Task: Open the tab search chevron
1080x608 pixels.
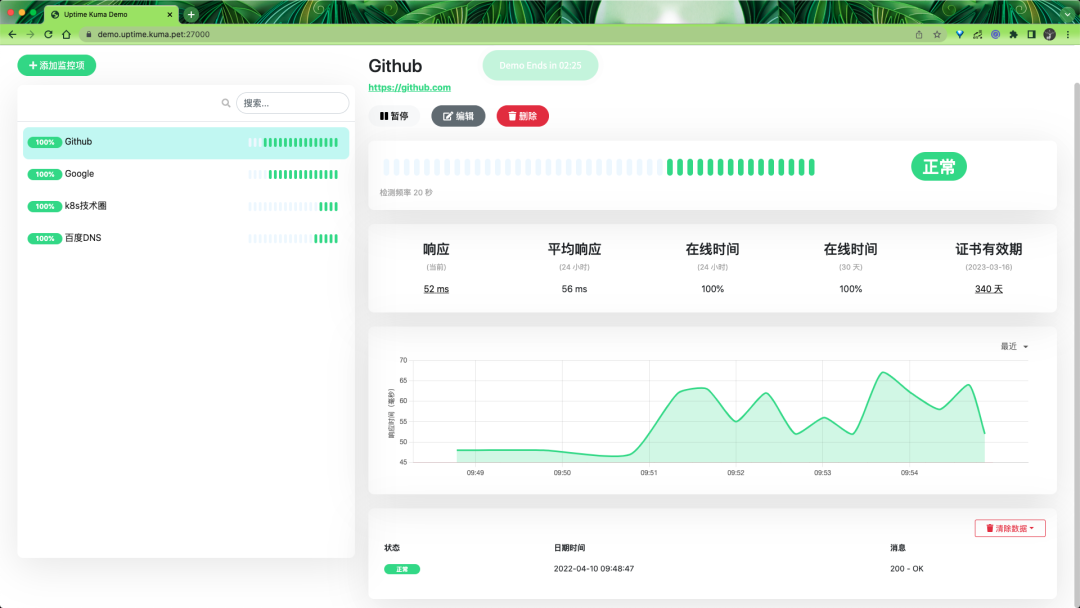Action: [1068, 14]
